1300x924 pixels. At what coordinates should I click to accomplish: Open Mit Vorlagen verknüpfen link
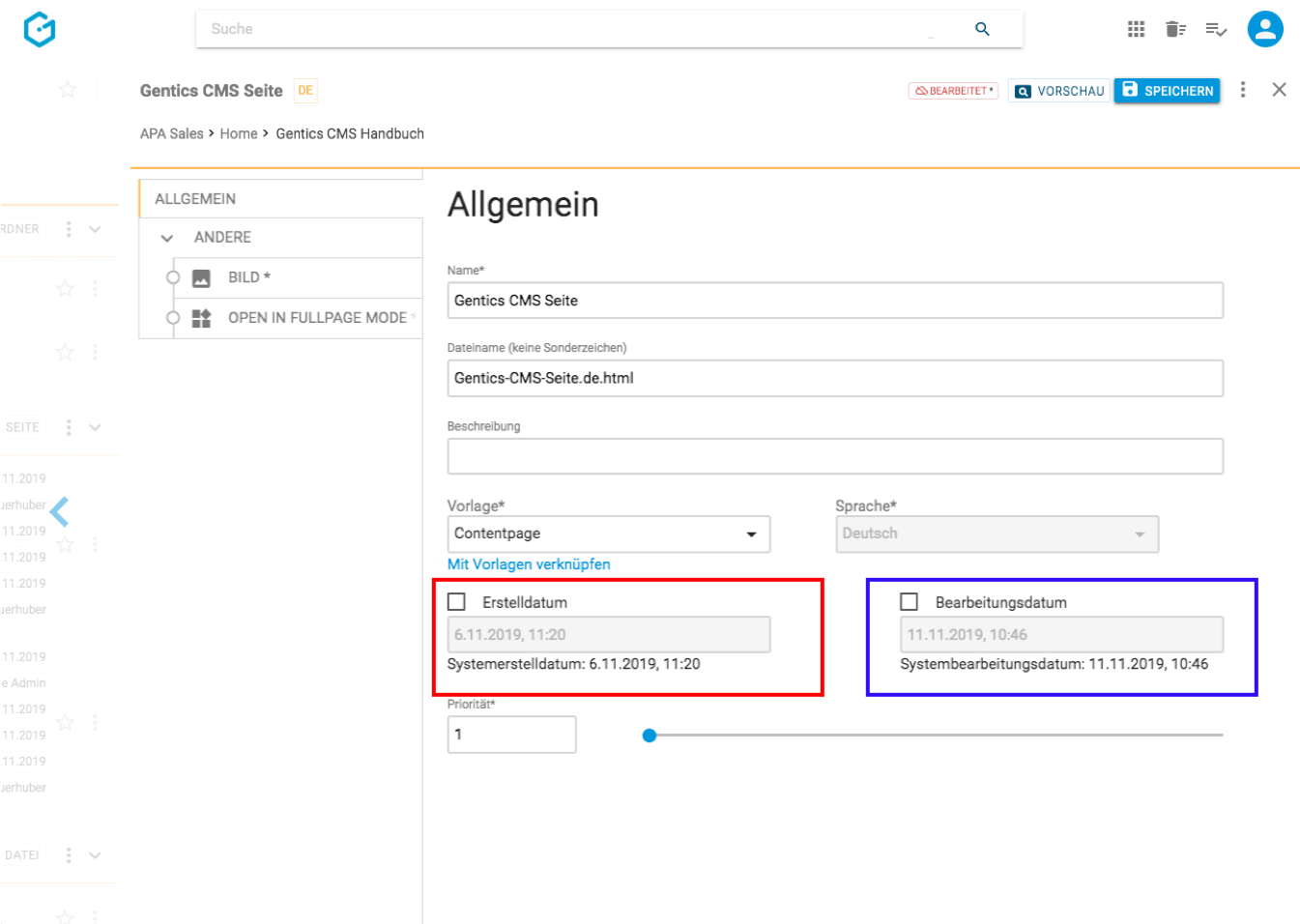point(529,564)
